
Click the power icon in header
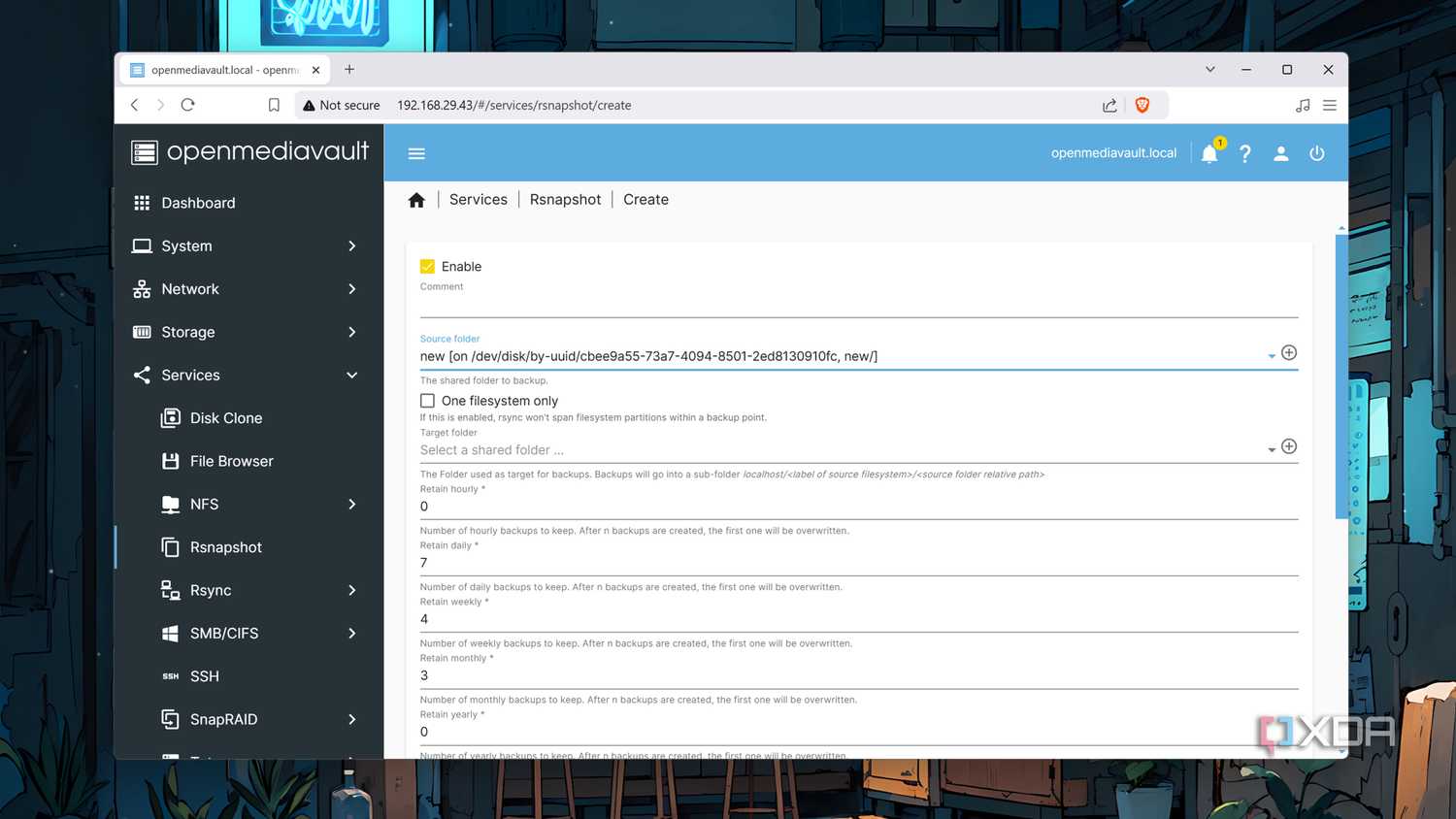tap(1317, 153)
